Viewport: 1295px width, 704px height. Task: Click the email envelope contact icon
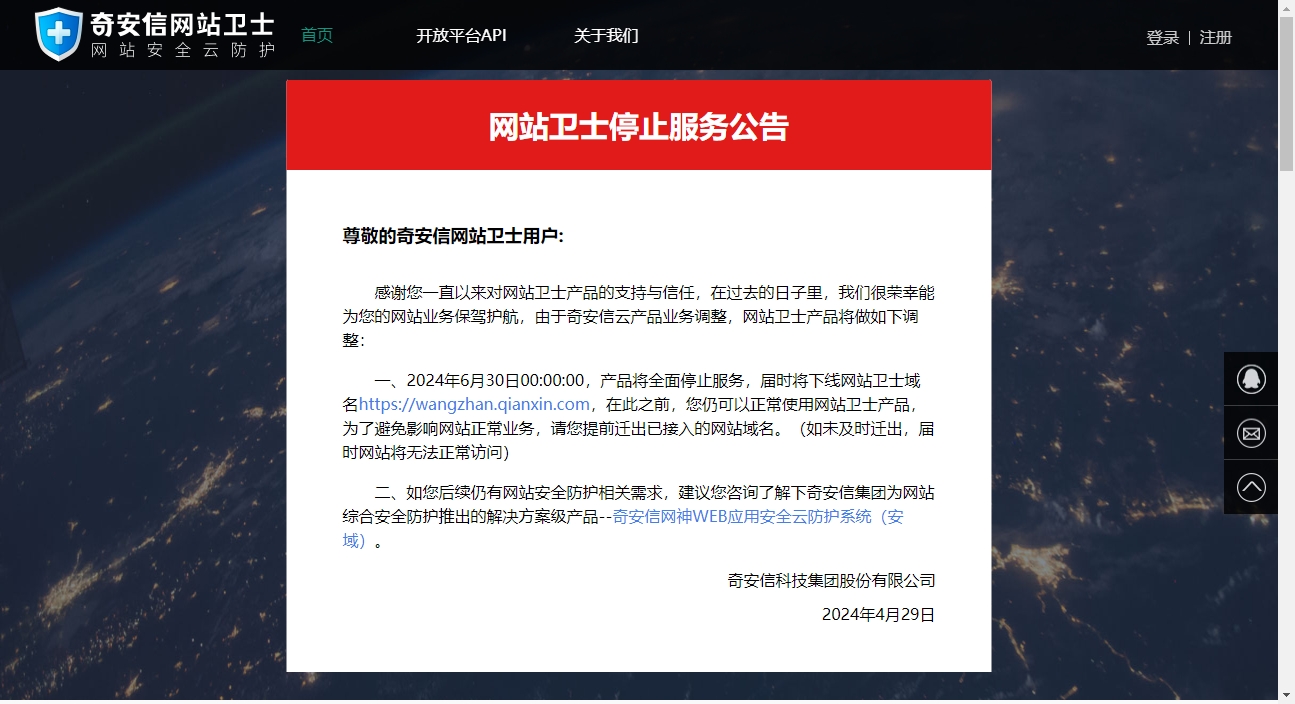click(x=1251, y=433)
